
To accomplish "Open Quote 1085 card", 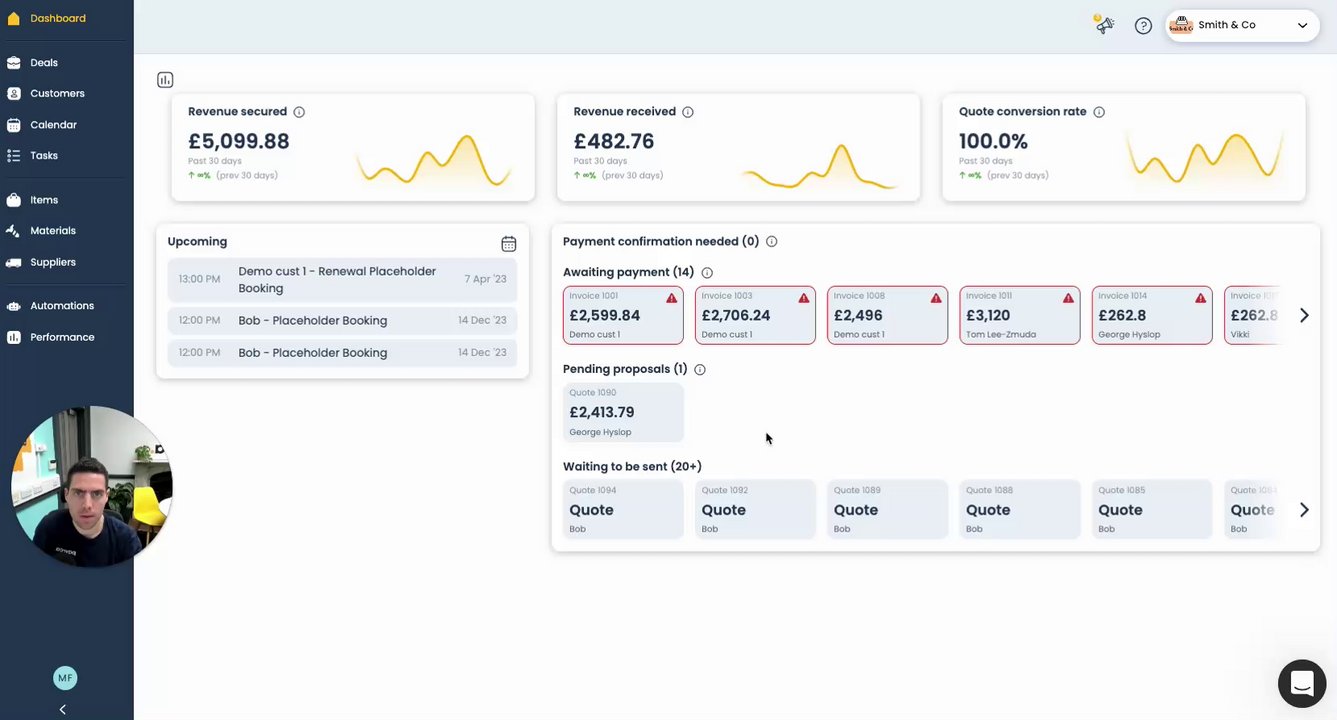I will click(x=1151, y=510).
